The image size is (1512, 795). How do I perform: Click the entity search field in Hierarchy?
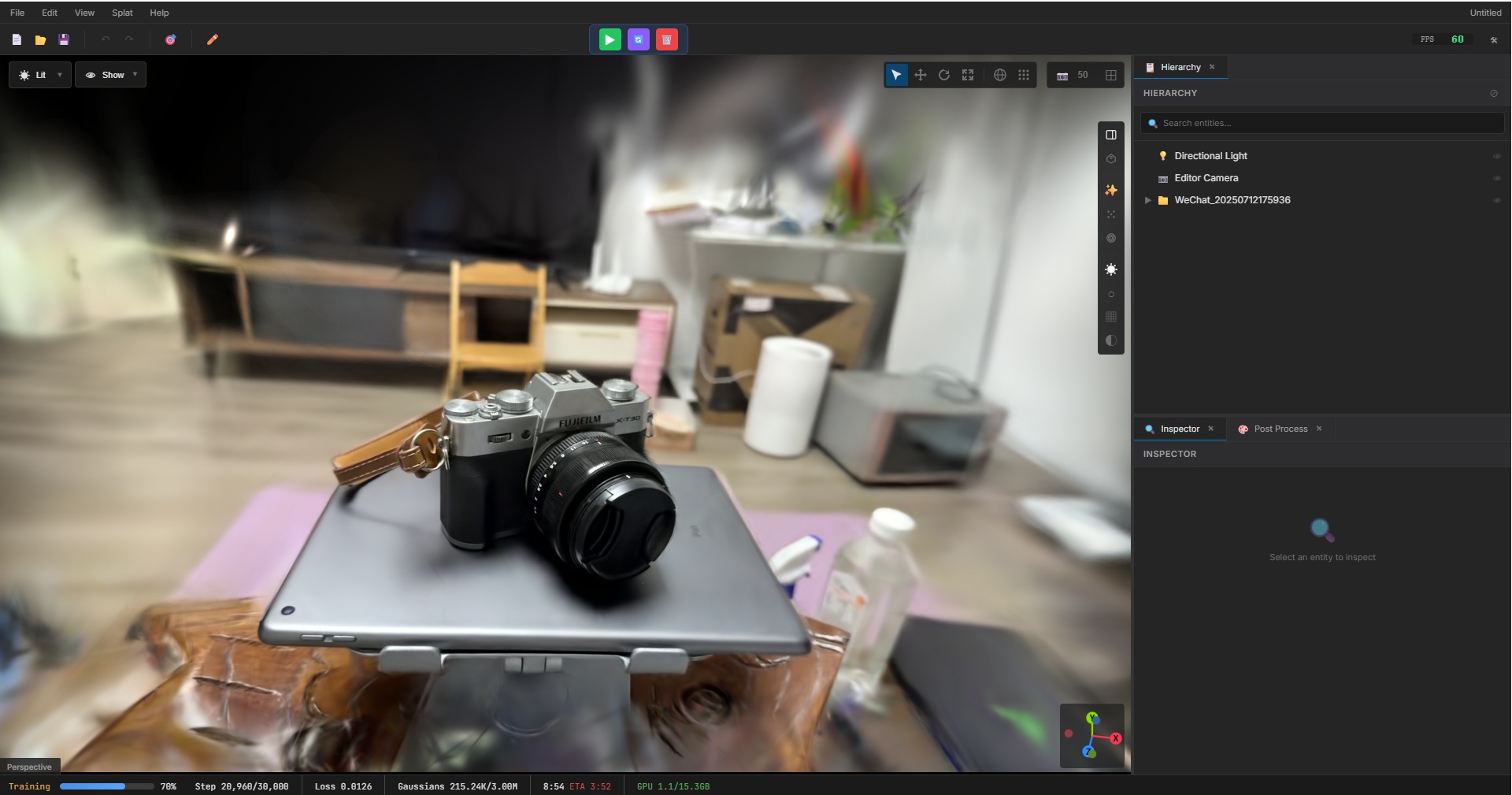coord(1321,123)
